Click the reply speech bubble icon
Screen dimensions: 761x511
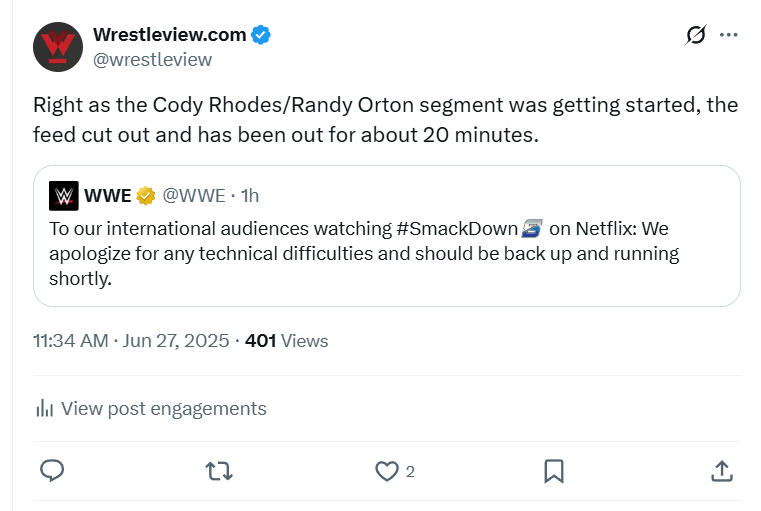[53, 471]
